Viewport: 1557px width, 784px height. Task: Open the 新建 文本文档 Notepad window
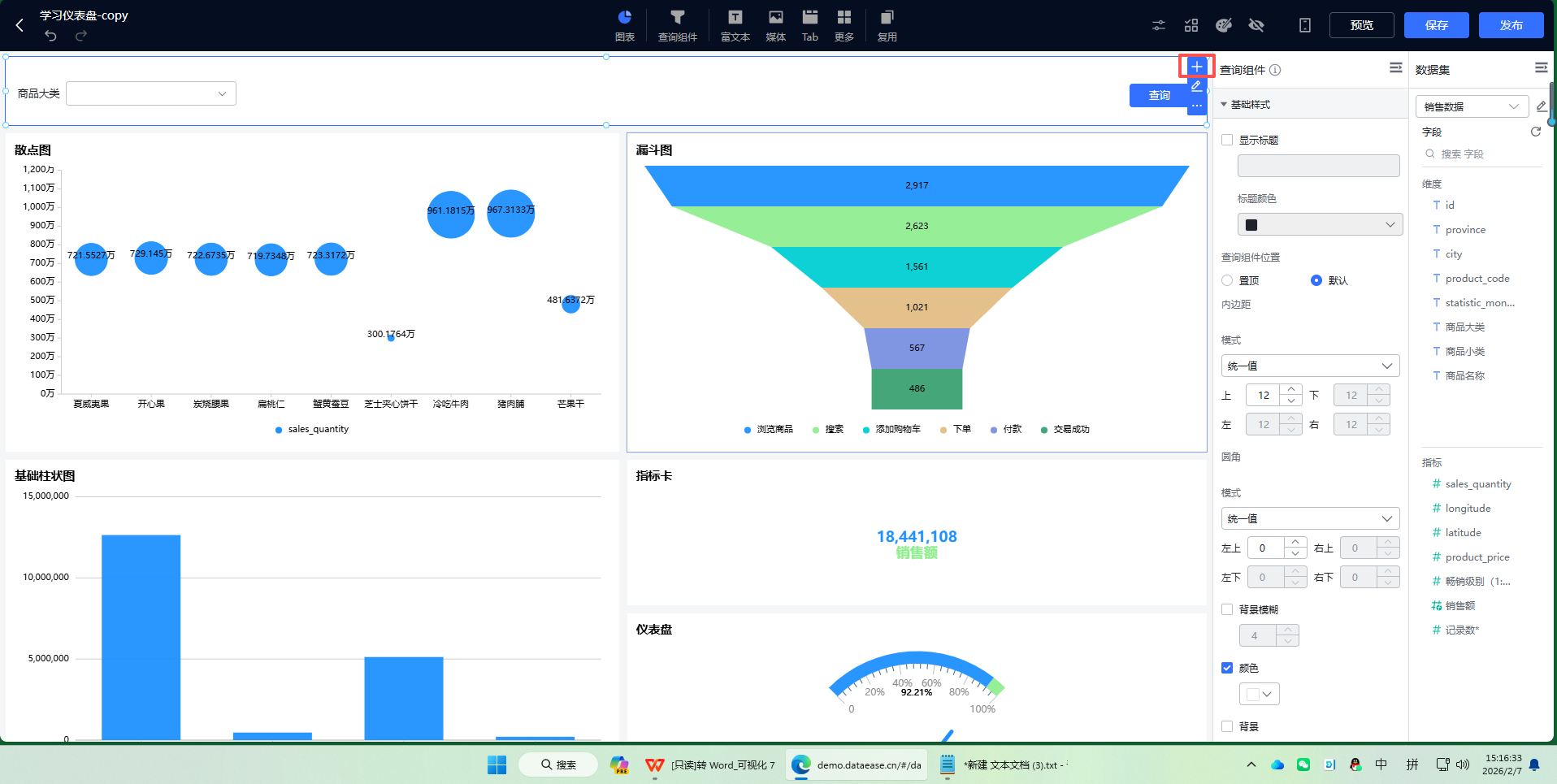tap(1004, 765)
